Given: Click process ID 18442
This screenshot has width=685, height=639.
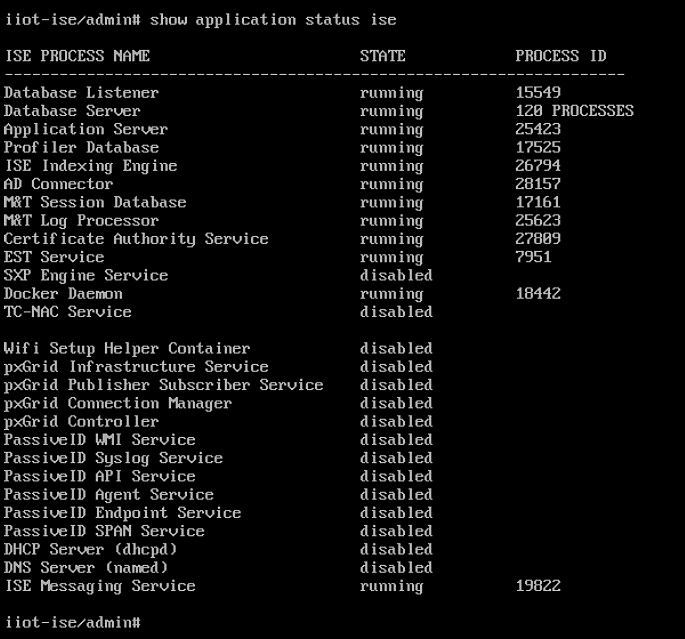Looking at the screenshot, I should pos(538,294).
